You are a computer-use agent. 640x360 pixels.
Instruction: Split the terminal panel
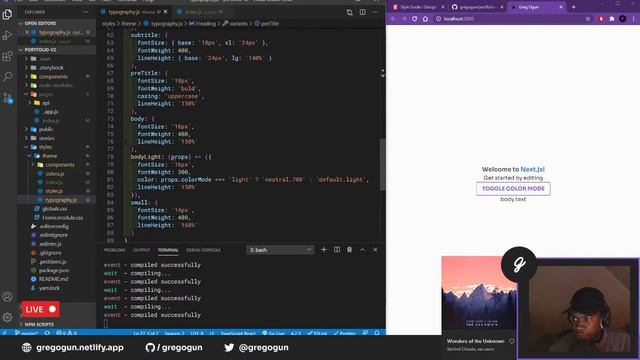click(337, 249)
